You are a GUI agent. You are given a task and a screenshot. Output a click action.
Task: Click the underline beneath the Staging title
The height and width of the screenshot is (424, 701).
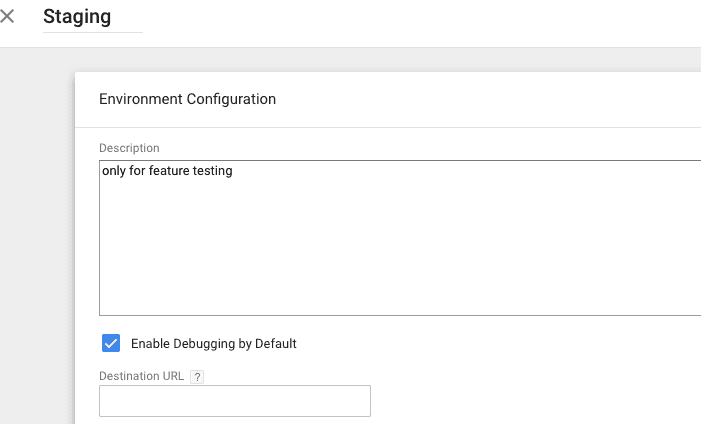(x=92, y=33)
